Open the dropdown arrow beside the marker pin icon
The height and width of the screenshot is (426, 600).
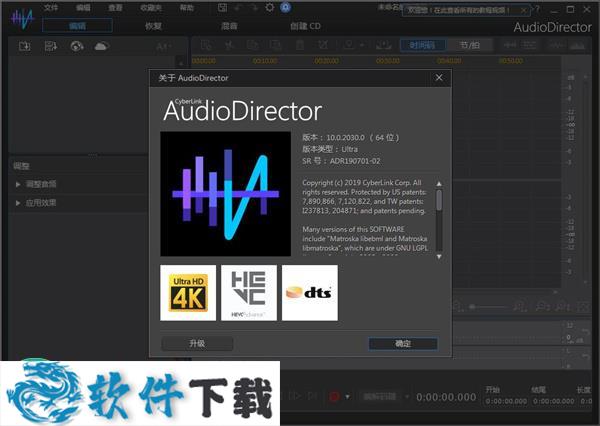coord(362,45)
